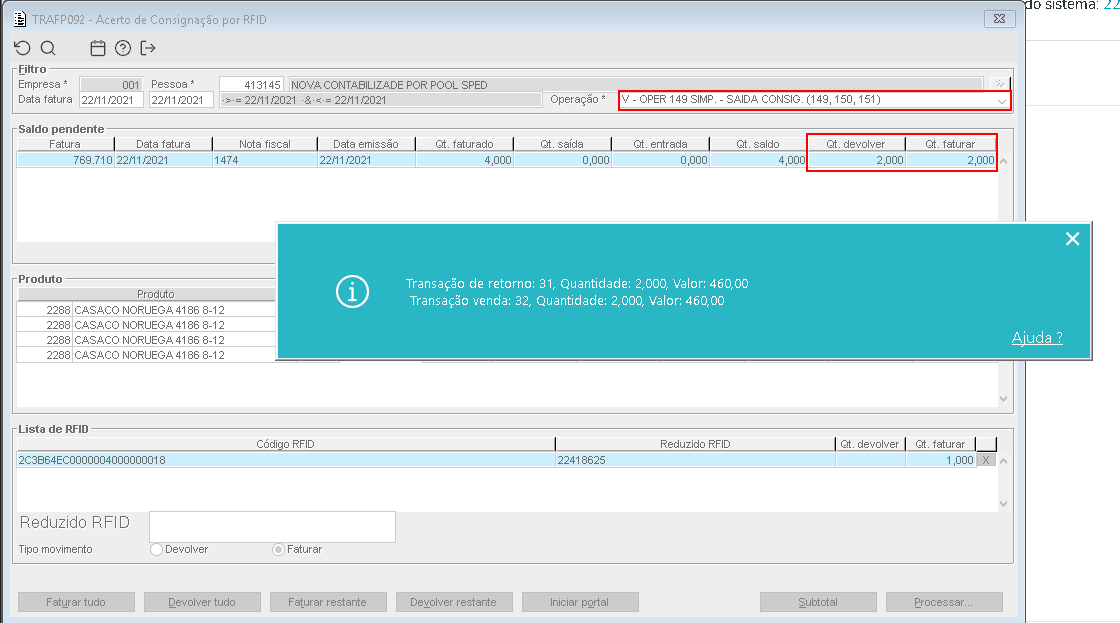Click the first Data fatura date field
Viewport: 1120px width, 623px height.
(111, 100)
